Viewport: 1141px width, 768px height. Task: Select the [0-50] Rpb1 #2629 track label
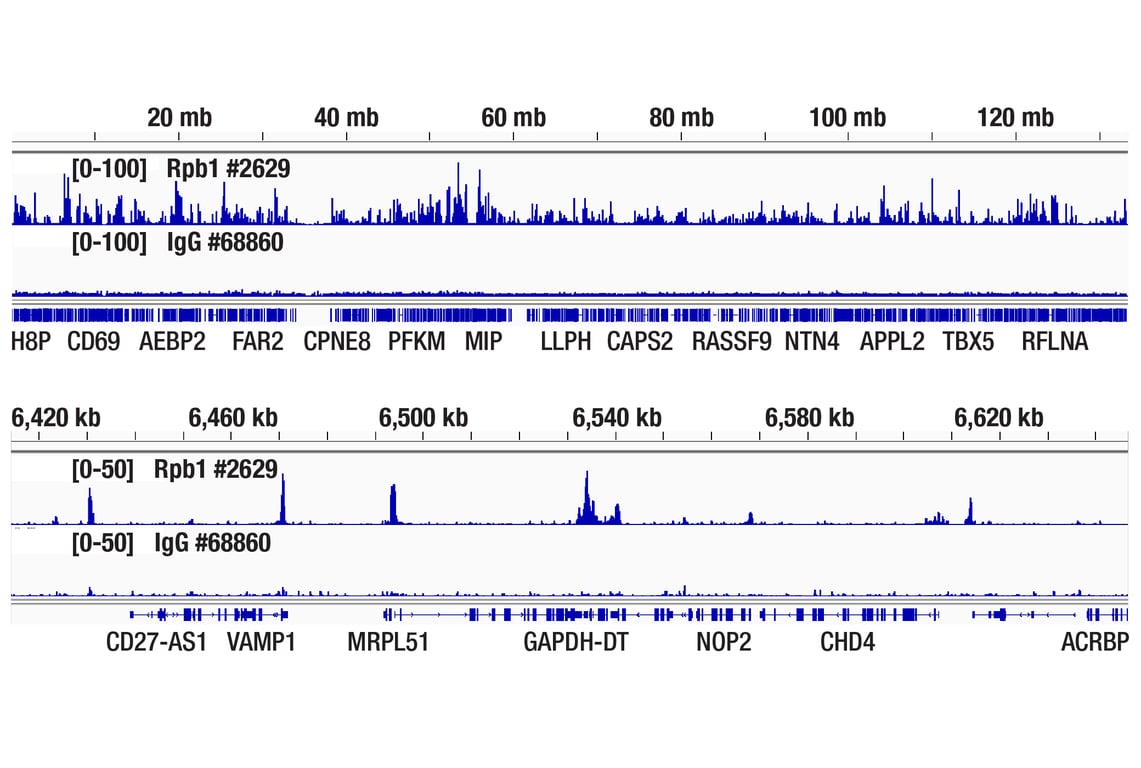[x=174, y=469]
